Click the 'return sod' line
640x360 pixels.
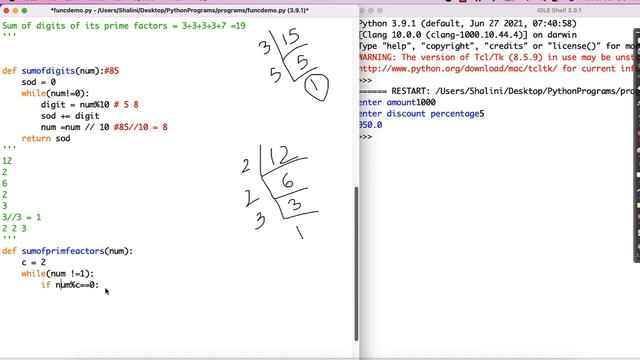46,139
